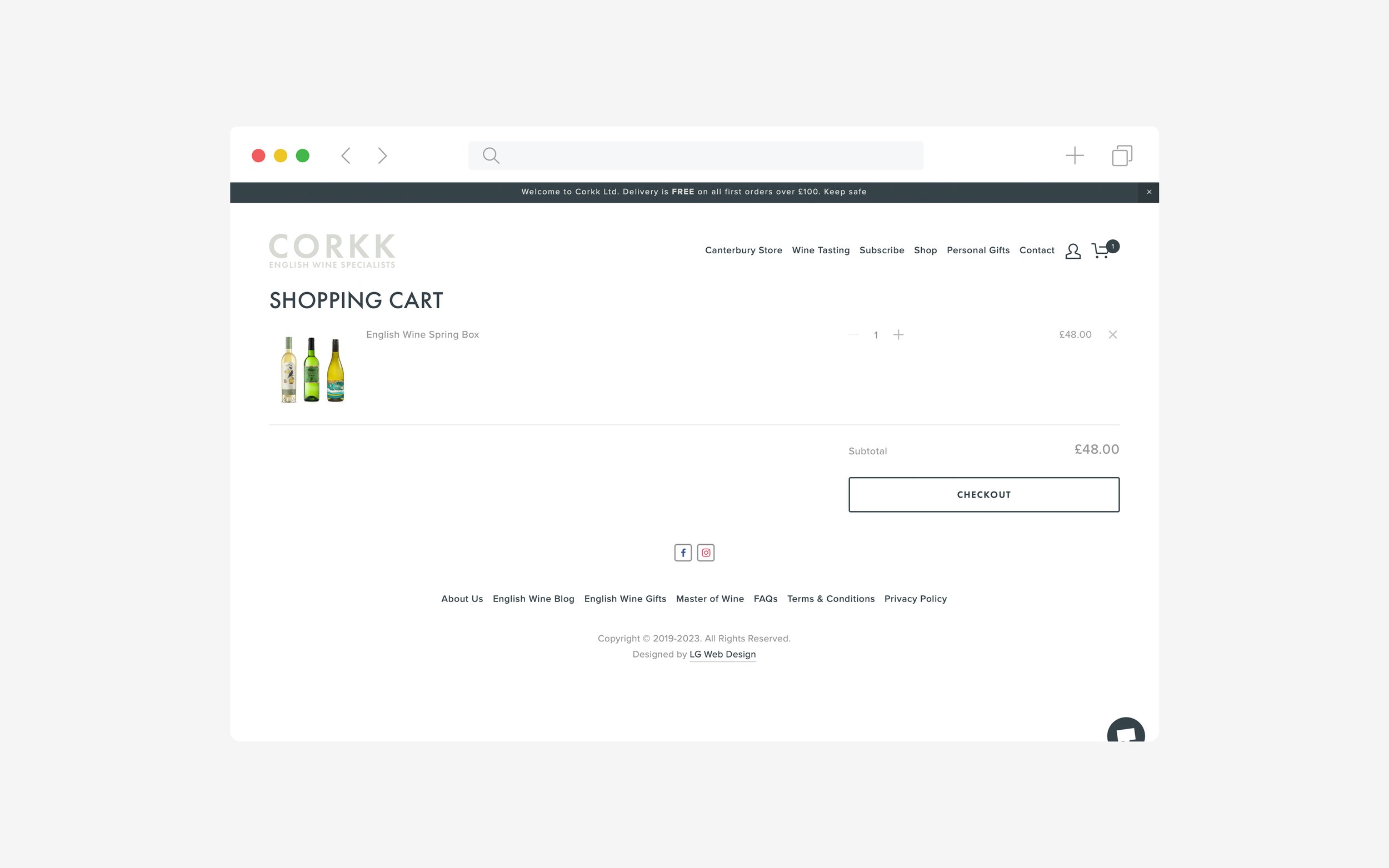1389x868 pixels.
Task: Click the forward navigation arrow
Action: (x=382, y=155)
